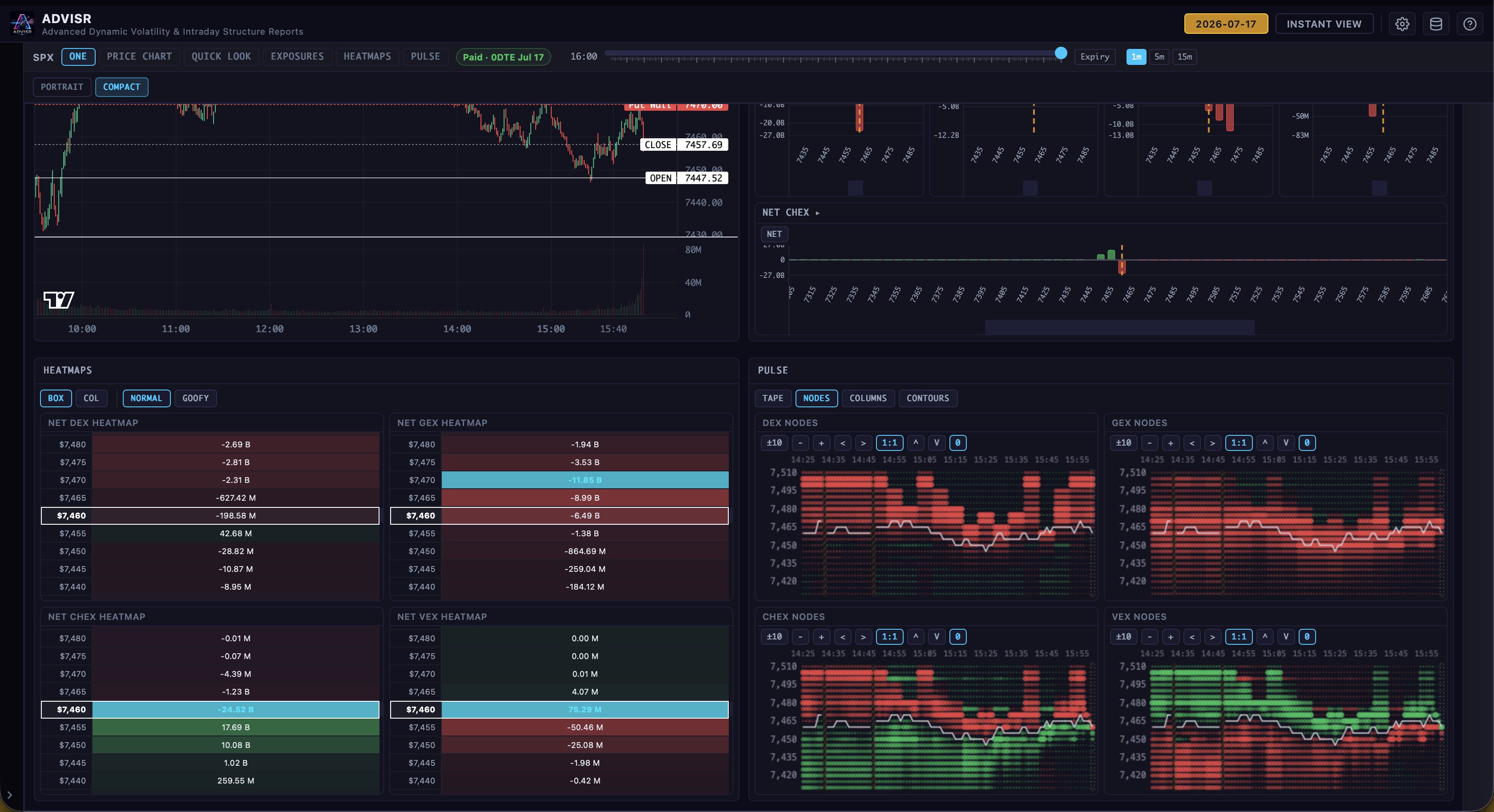Viewport: 1494px width, 812px height.
Task: Switch to the EXPOSURES tab
Action: click(297, 56)
